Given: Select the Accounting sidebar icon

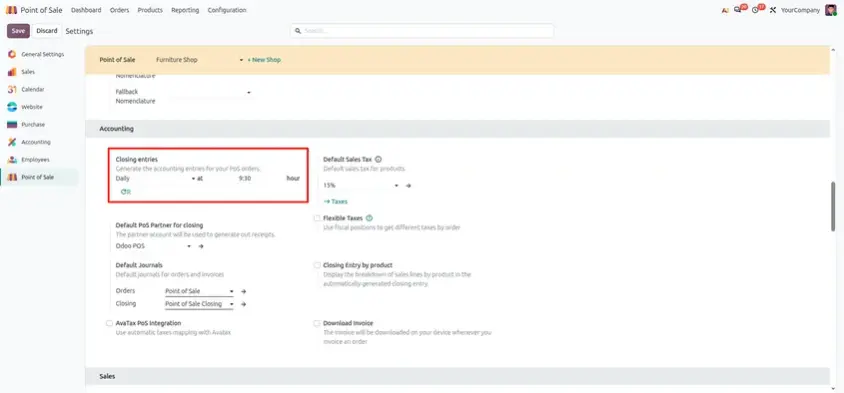Looking at the screenshot, I should click(x=12, y=142).
